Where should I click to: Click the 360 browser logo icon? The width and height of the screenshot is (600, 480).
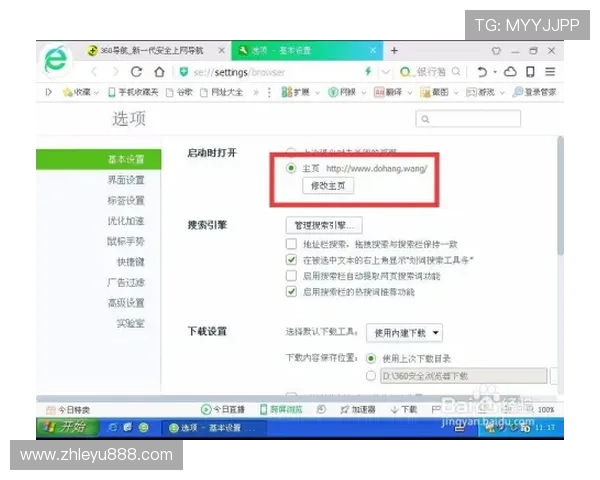[56, 60]
